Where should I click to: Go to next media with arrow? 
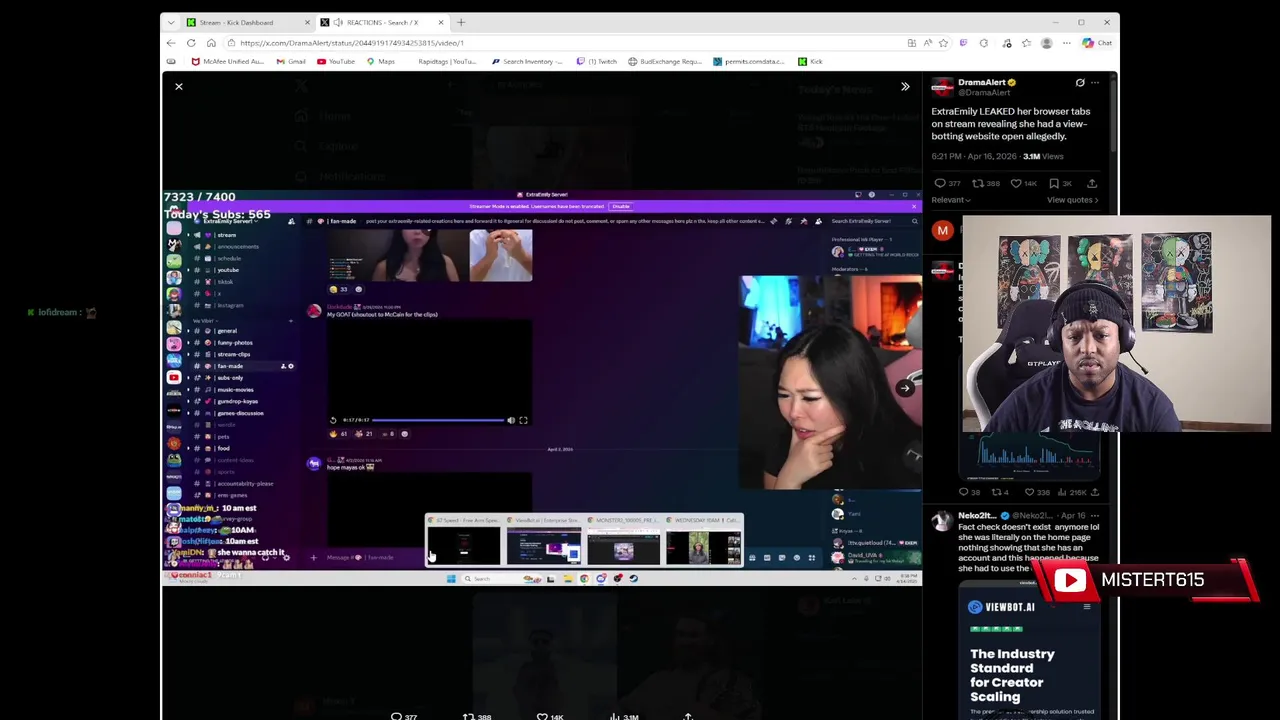point(904,388)
